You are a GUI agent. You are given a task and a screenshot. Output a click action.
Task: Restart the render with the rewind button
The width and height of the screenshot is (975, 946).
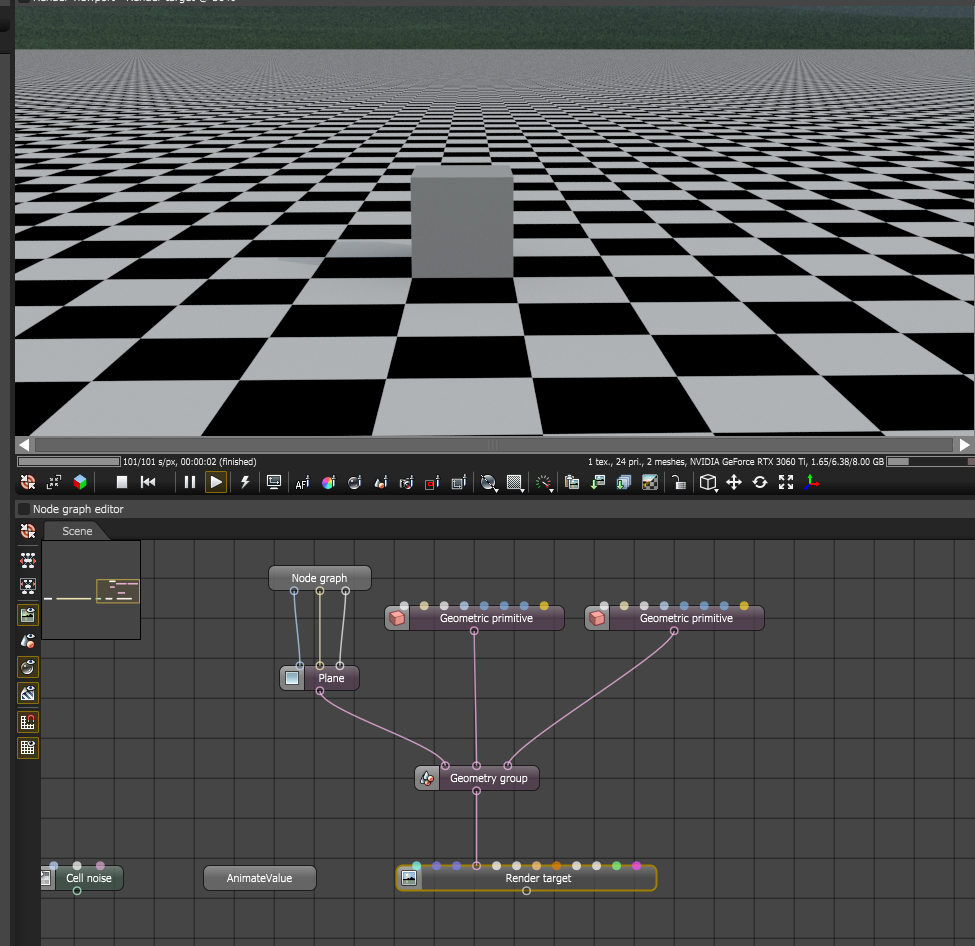click(148, 482)
